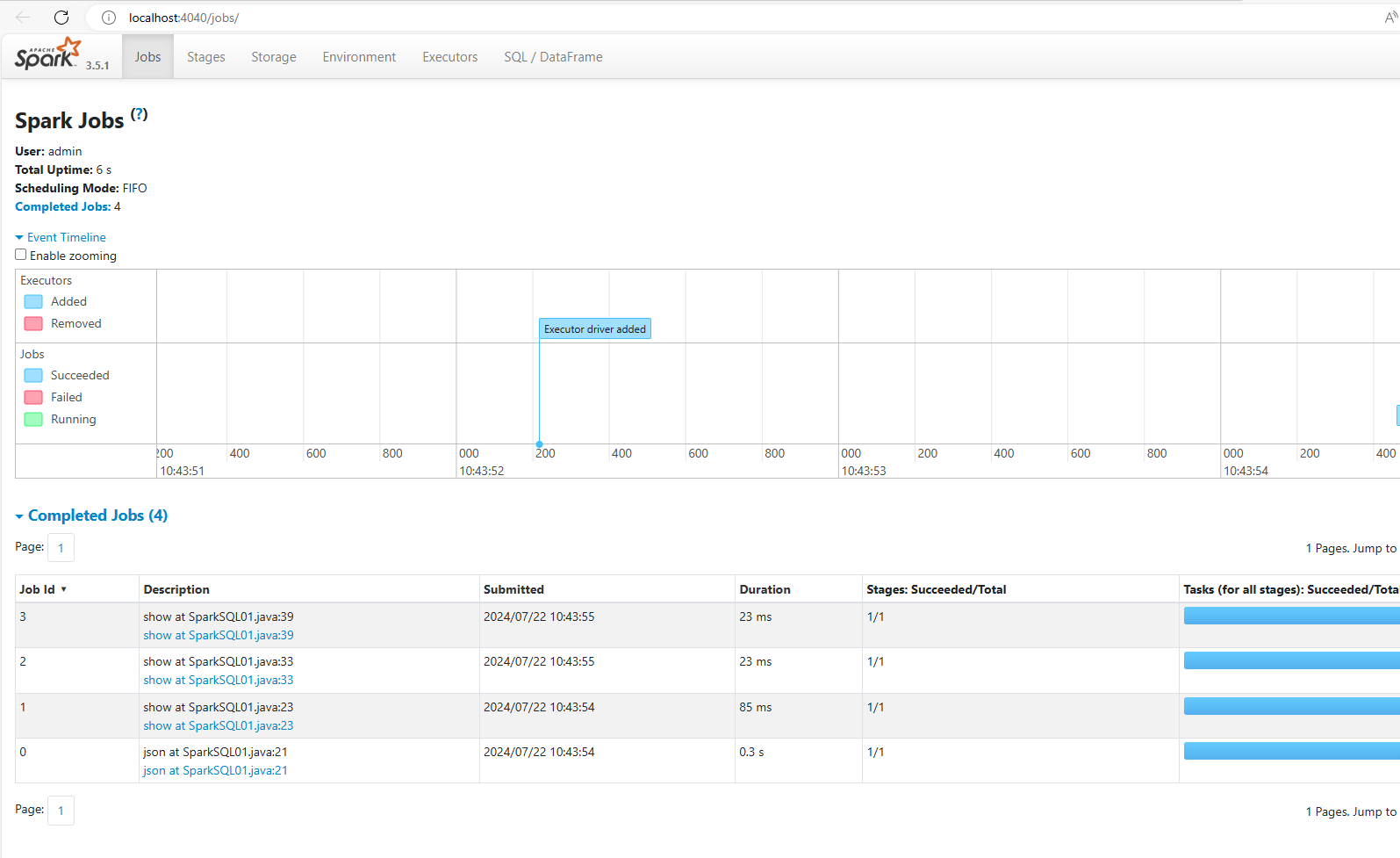Open job link json at SparkSQL01.java:21
This screenshot has width=1400, height=858.
215,770
